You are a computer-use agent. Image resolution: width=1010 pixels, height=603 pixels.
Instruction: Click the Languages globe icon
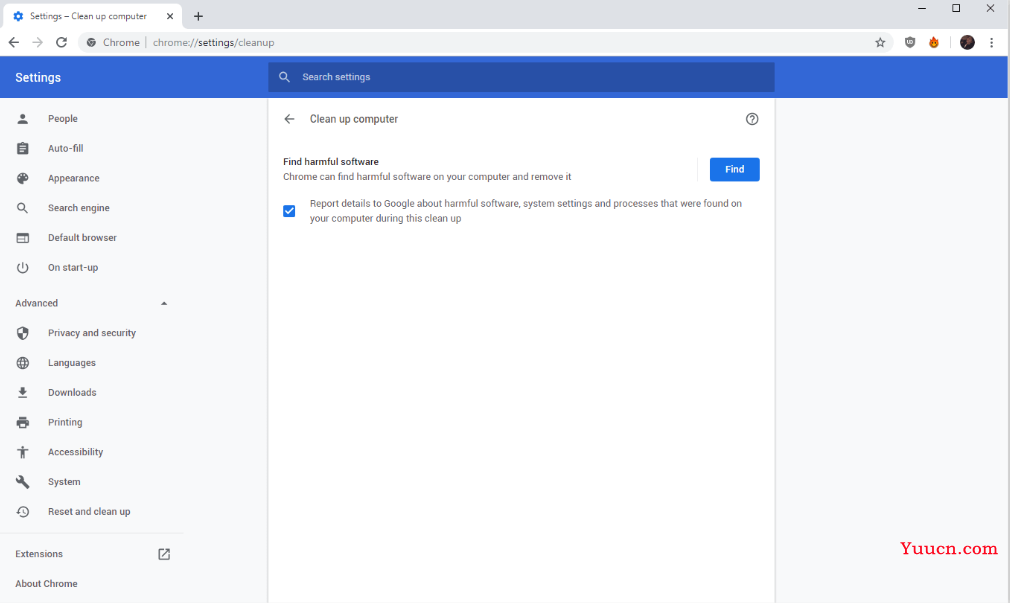point(23,363)
